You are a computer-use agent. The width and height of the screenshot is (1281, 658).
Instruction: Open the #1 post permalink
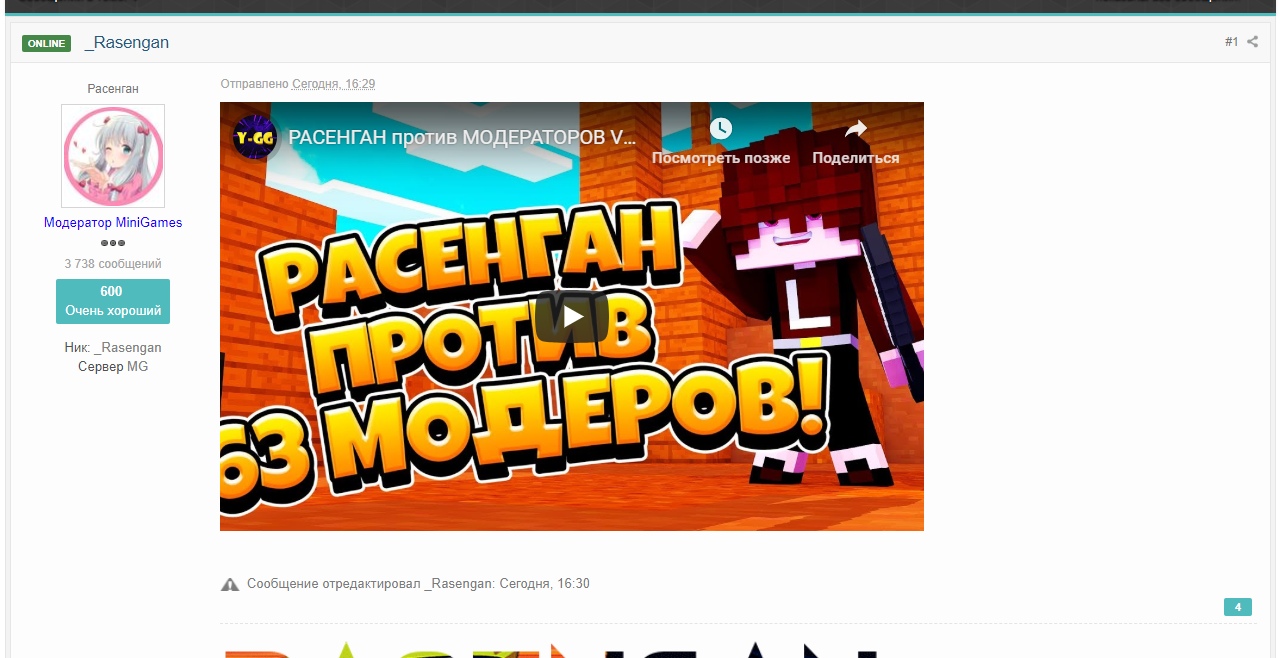click(1231, 42)
